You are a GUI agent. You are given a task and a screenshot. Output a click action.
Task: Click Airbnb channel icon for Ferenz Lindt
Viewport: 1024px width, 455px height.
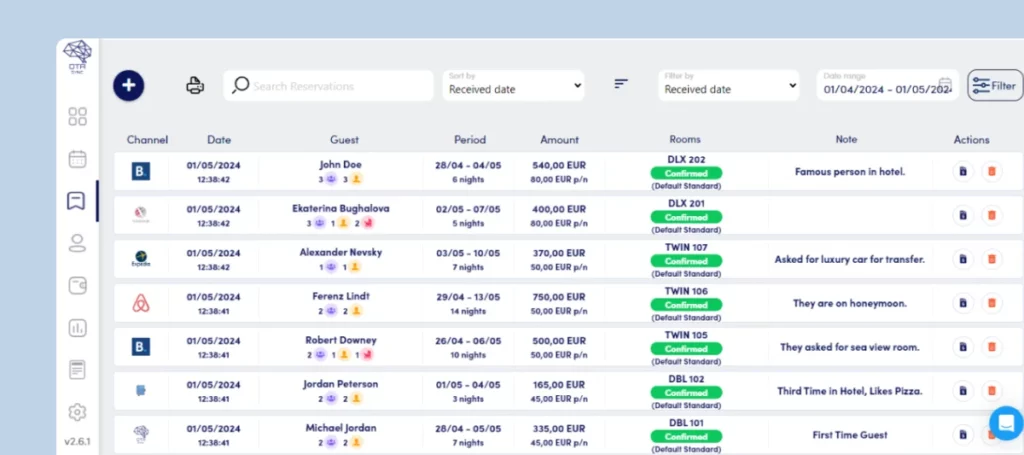pos(141,303)
